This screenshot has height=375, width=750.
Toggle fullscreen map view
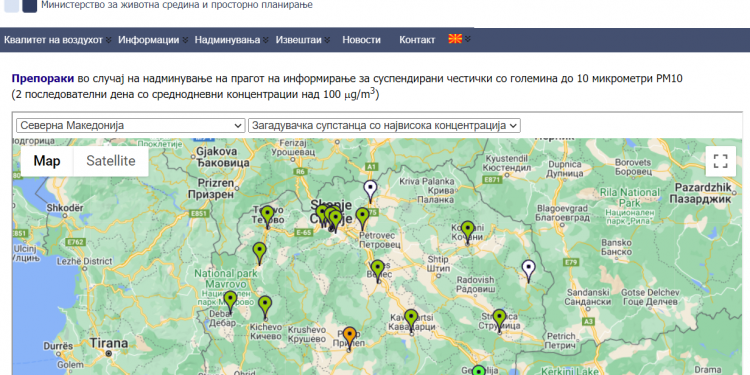click(x=720, y=161)
